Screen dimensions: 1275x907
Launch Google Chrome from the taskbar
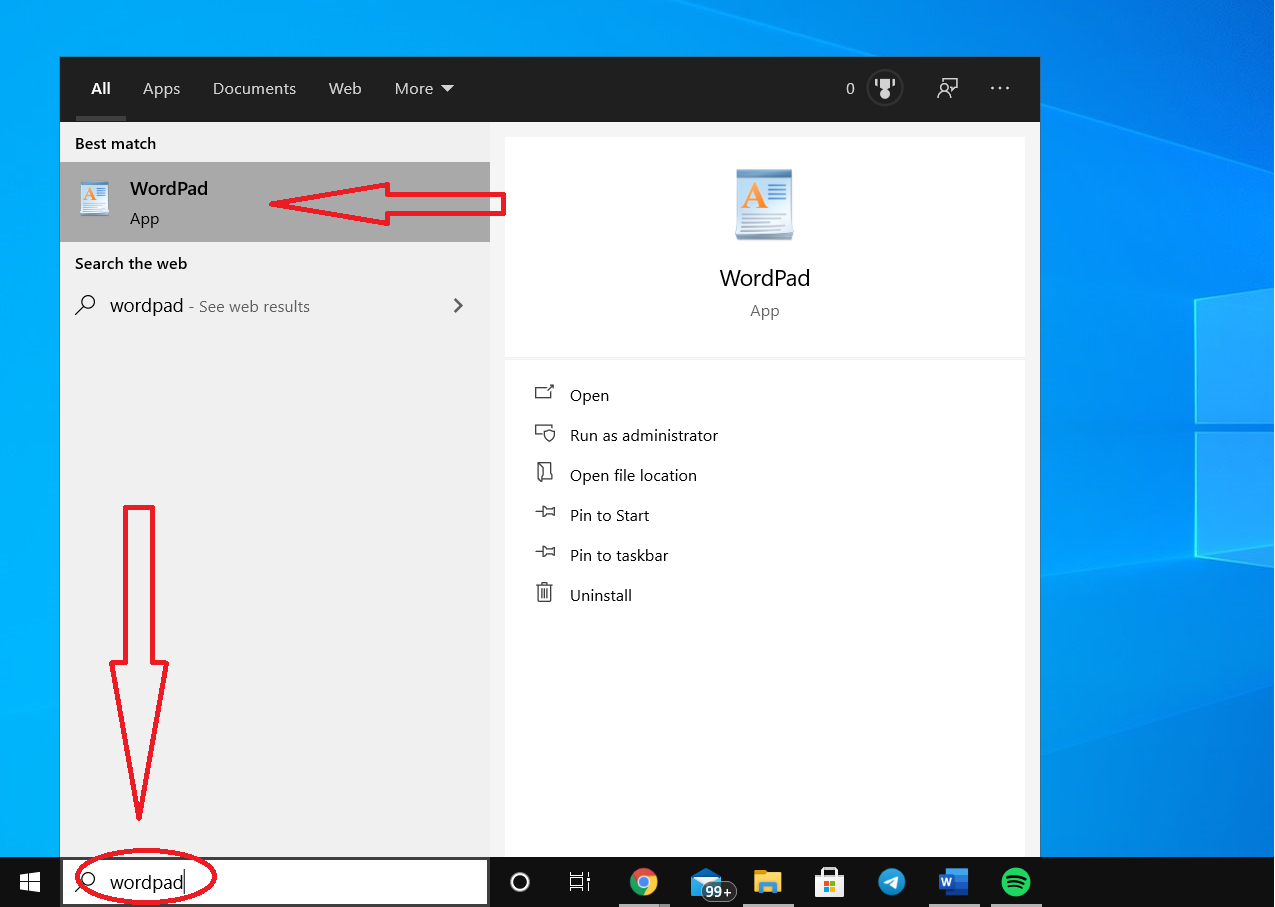click(x=644, y=882)
